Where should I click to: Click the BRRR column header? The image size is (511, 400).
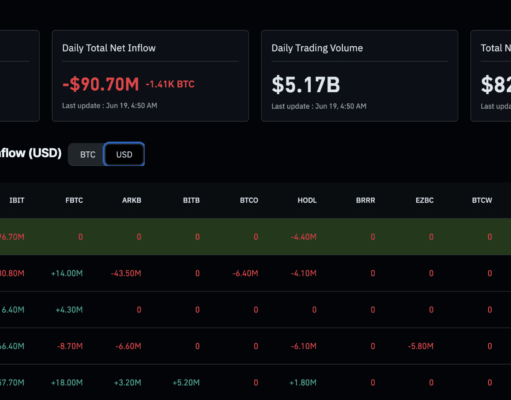click(x=365, y=200)
